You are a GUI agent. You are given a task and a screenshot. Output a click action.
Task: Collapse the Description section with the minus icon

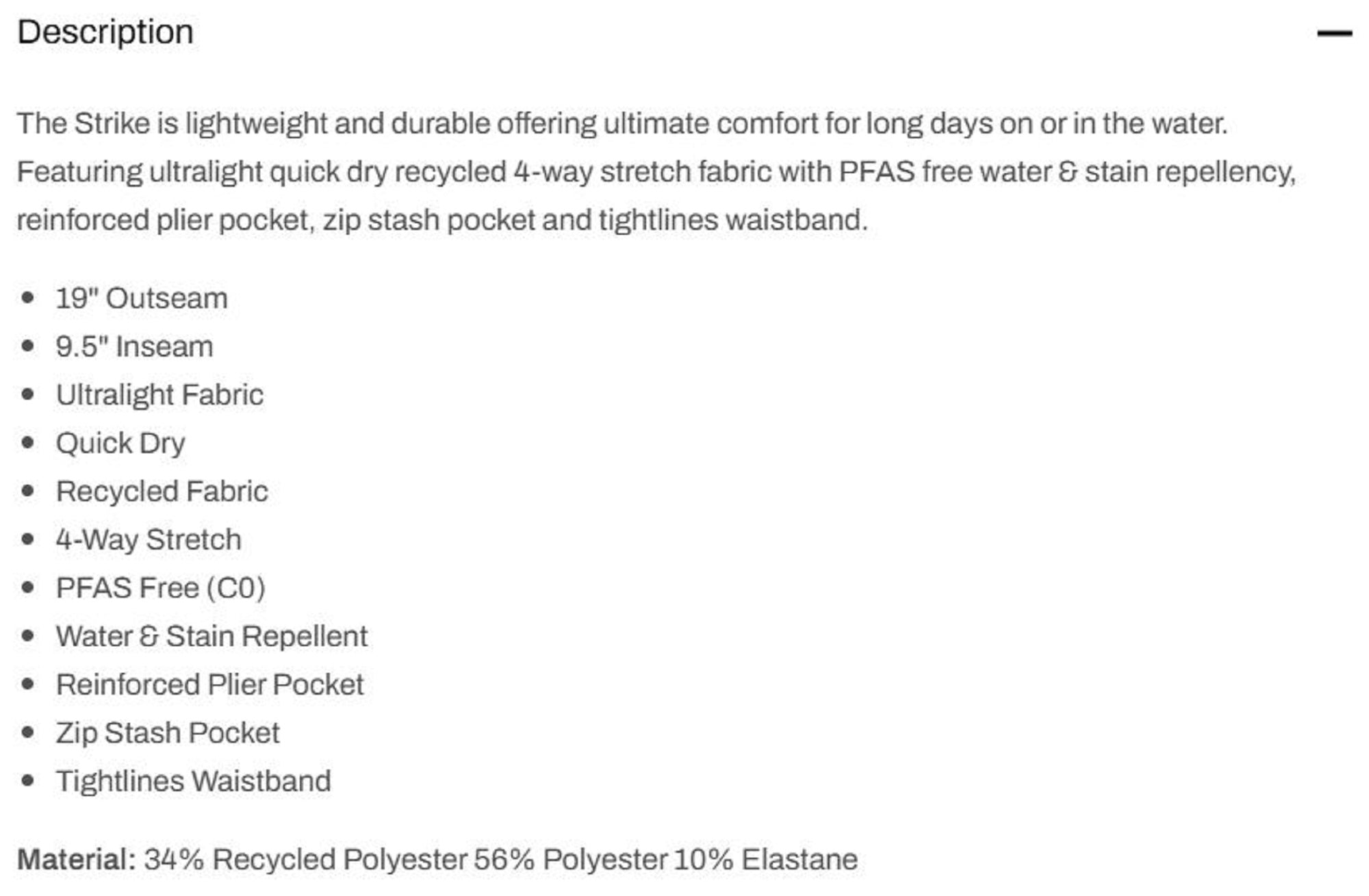coord(1334,33)
